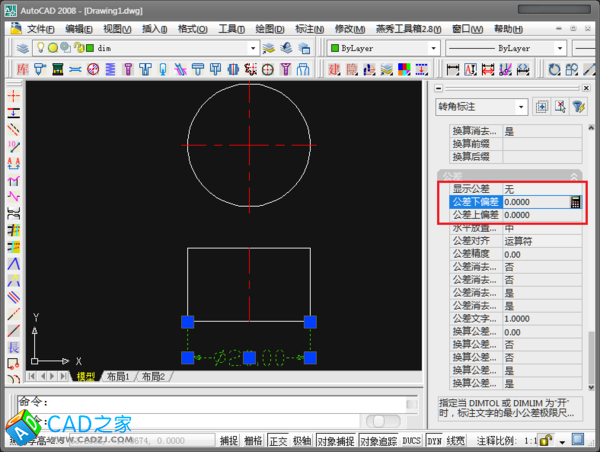Click the 公差上偏差 value field
The width and height of the screenshot is (600, 452).
(x=535, y=215)
